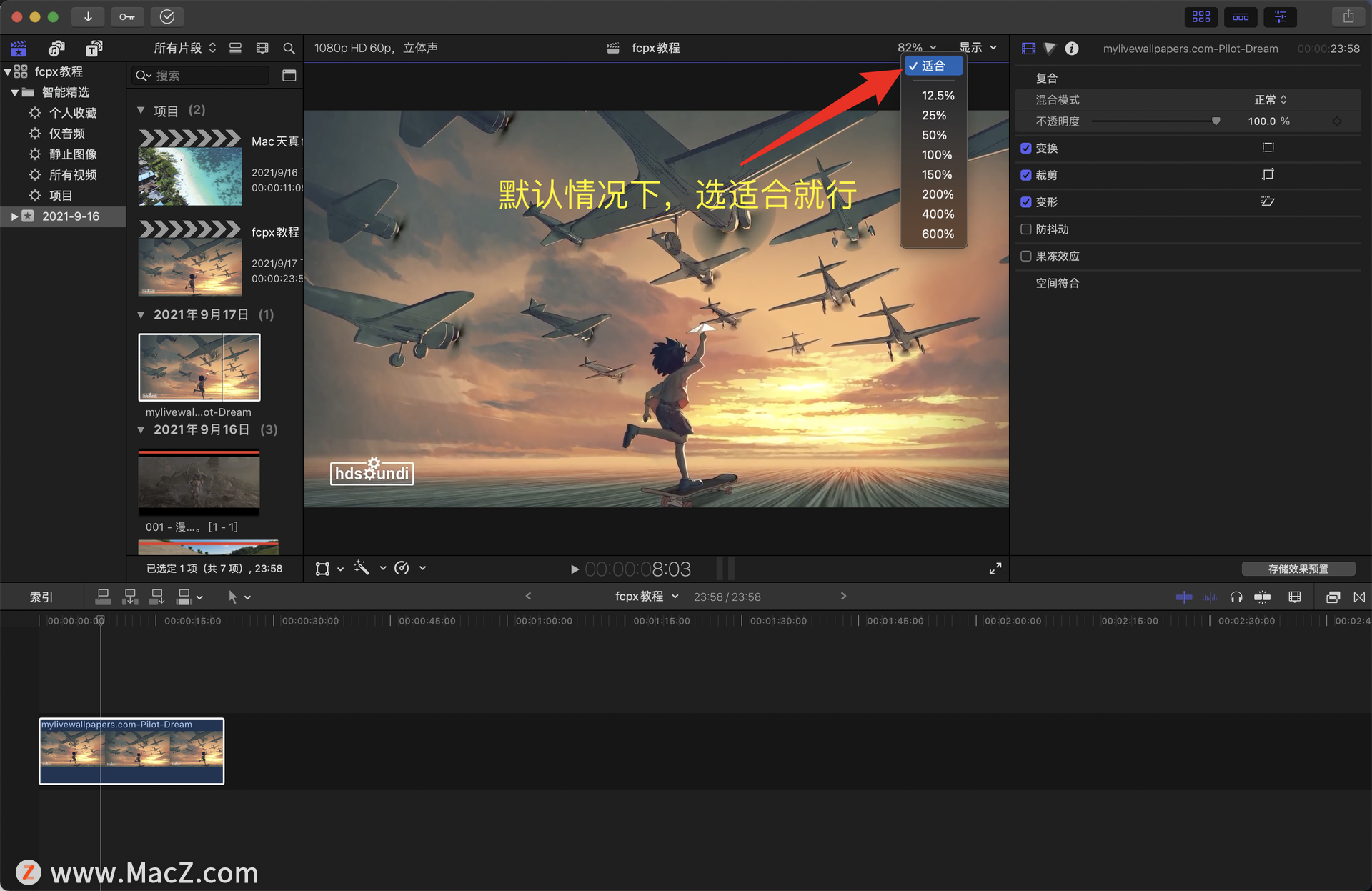Screen dimensions: 1372x891
Task: Collapse the 智能精选 folder
Action: pyautogui.click(x=14, y=92)
